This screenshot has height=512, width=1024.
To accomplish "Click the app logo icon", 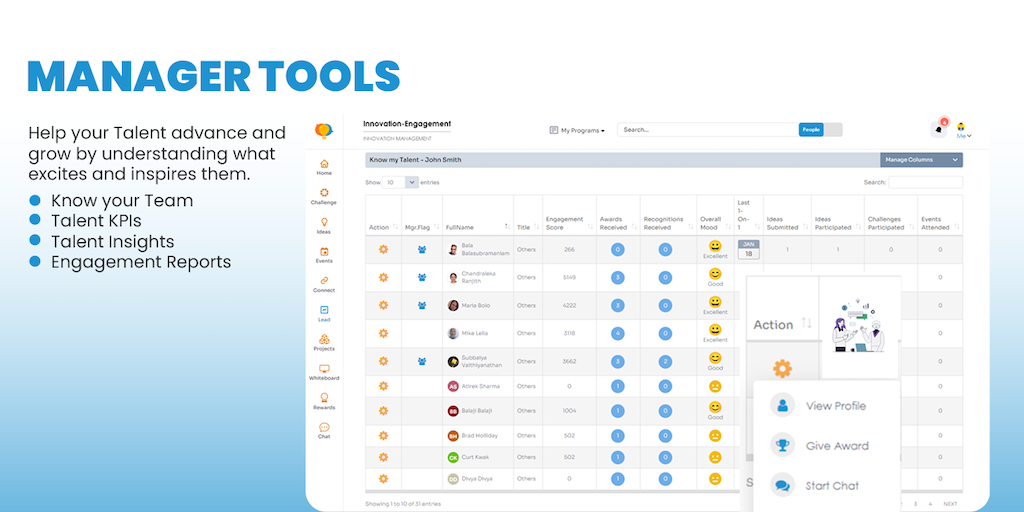I will point(323,131).
